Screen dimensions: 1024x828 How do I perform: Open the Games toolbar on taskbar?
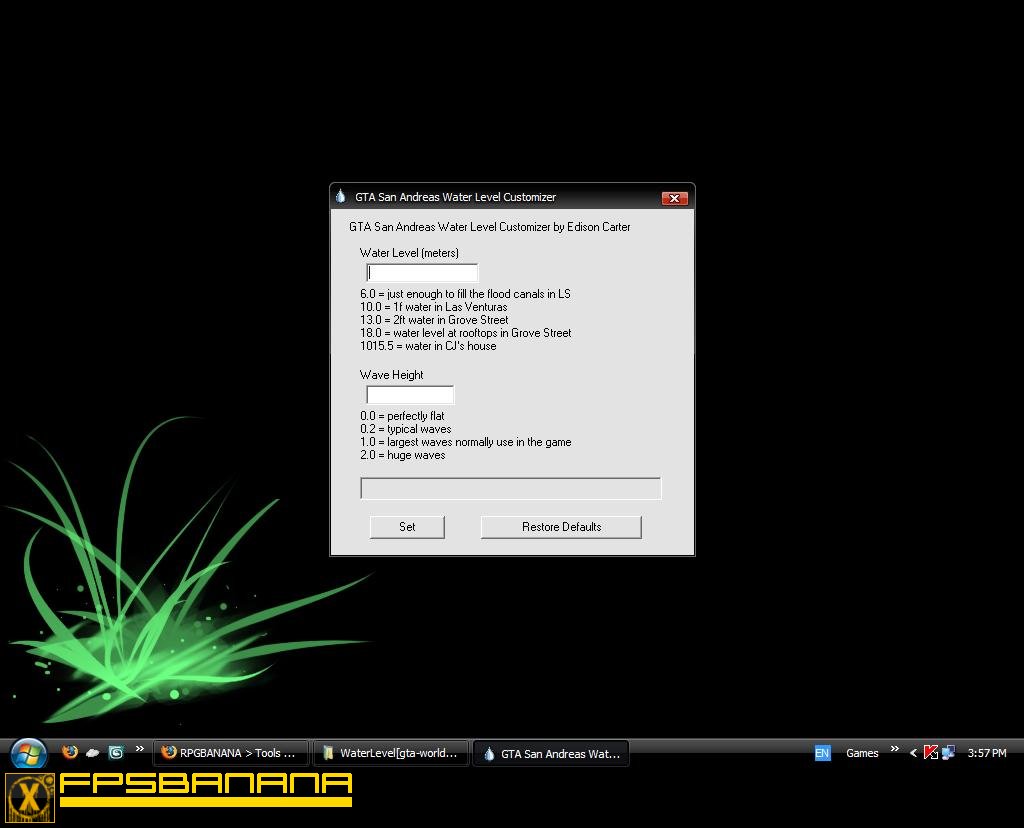tap(862, 753)
